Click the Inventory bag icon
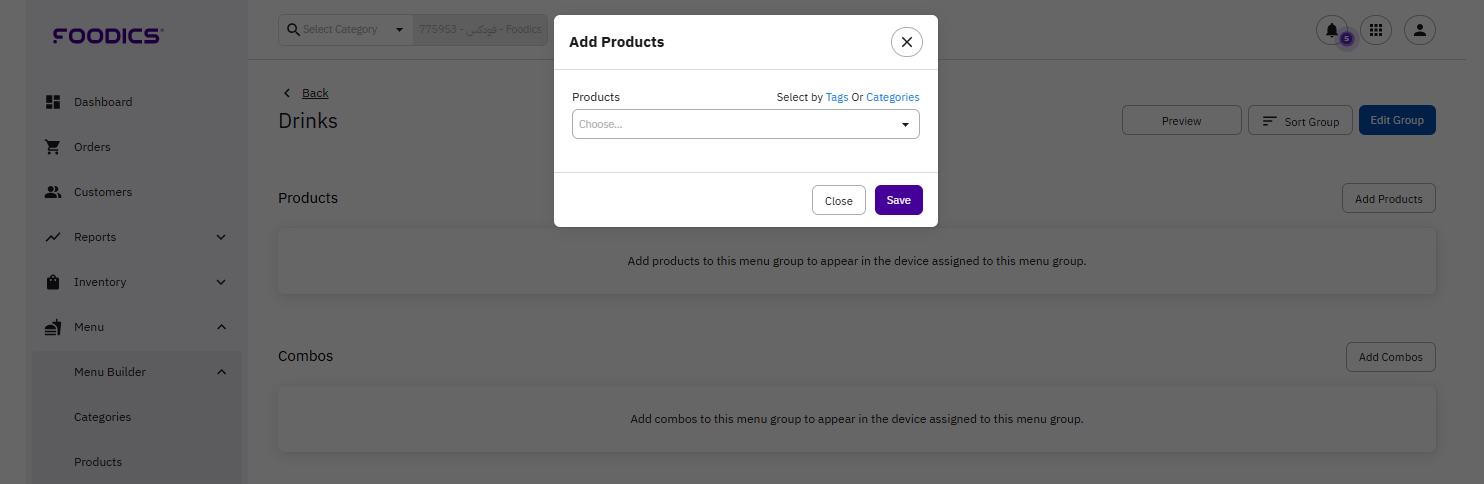This screenshot has width=1484, height=484. click(x=53, y=282)
